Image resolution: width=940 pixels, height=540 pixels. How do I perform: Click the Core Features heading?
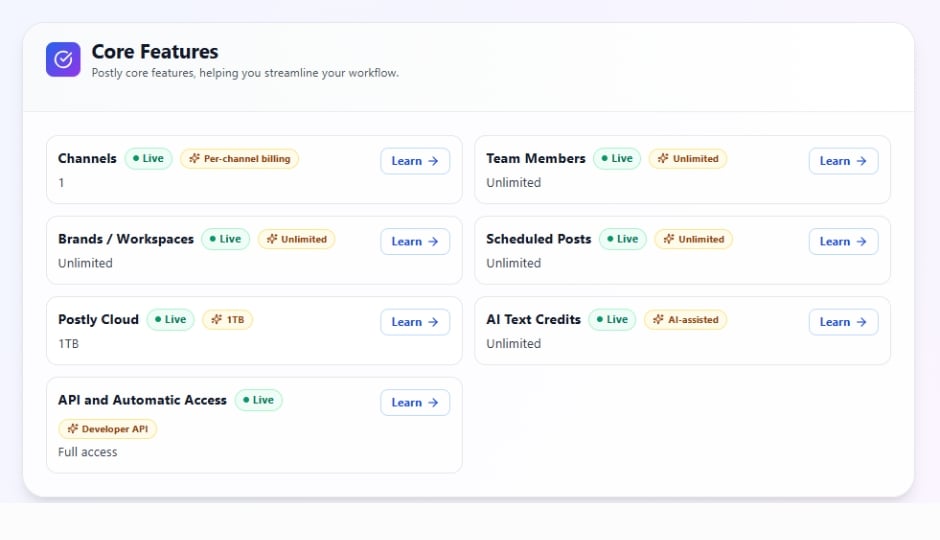point(155,52)
